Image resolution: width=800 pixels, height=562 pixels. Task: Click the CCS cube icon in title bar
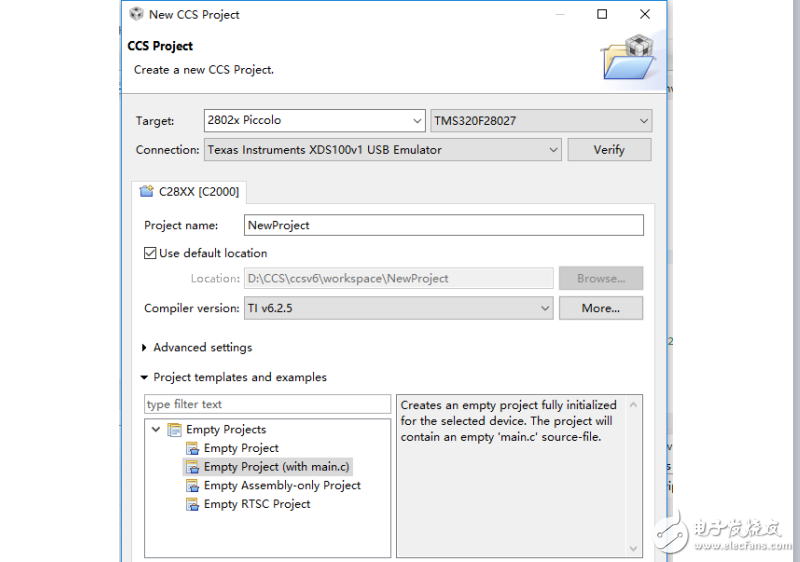[x=136, y=14]
